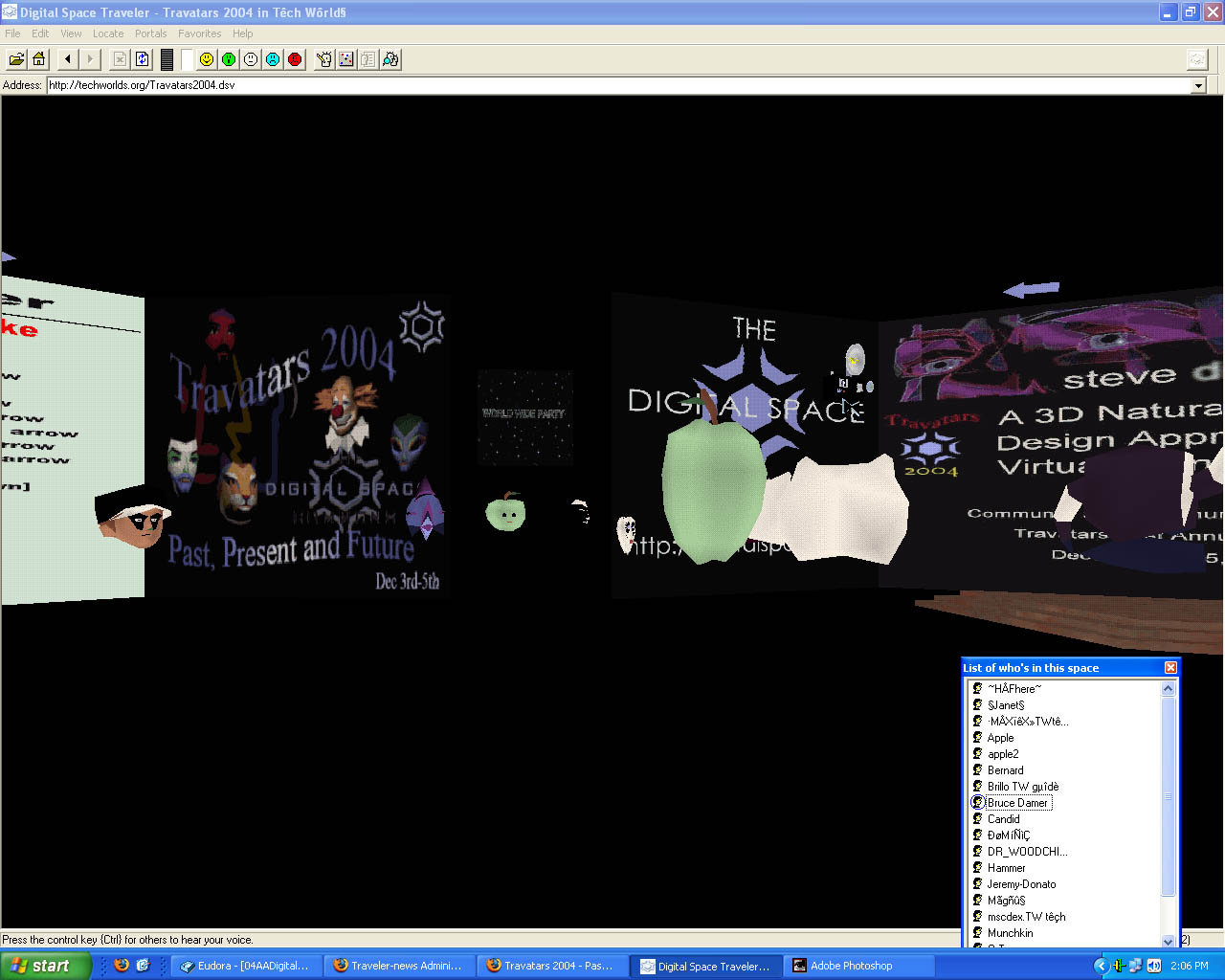1225x980 pixels.
Task: Click the sunglasses head avatar
Action: pyautogui.click(x=132, y=517)
